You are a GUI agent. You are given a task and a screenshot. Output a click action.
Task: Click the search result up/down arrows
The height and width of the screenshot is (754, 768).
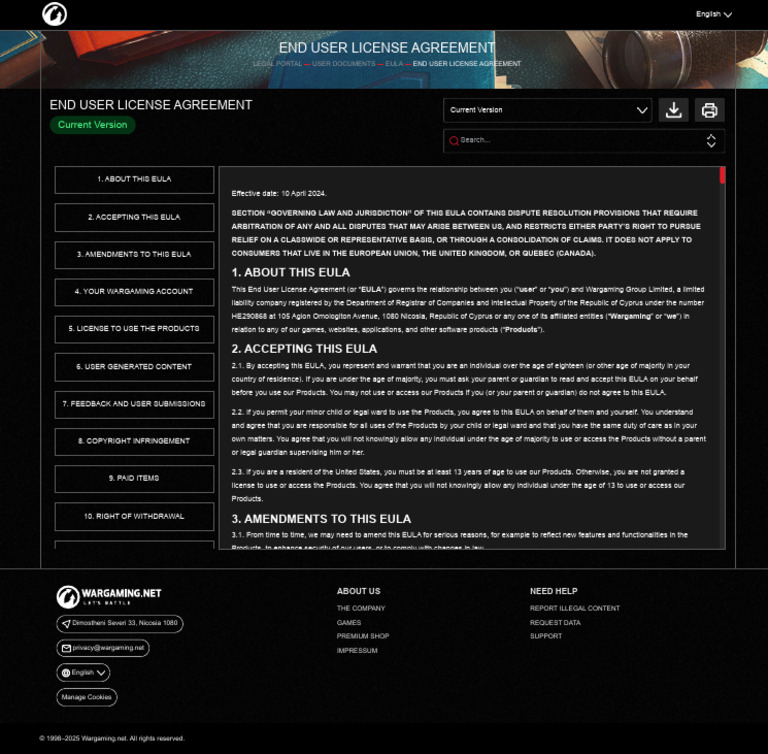tap(711, 141)
